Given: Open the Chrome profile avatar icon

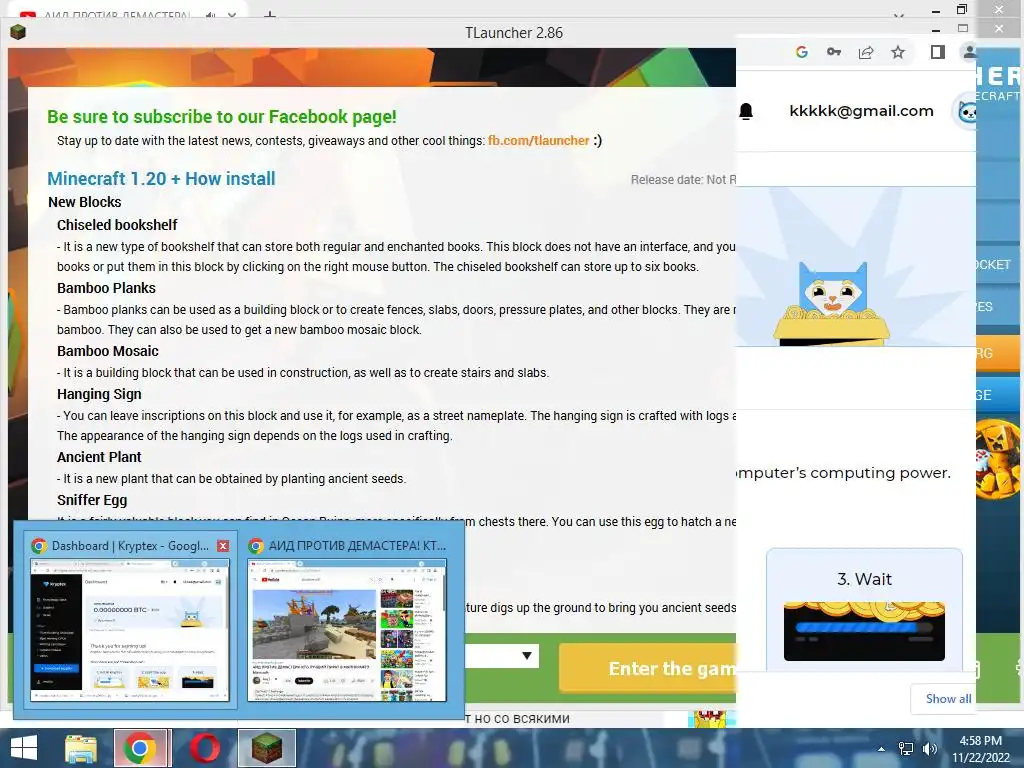Looking at the screenshot, I should click(x=969, y=52).
